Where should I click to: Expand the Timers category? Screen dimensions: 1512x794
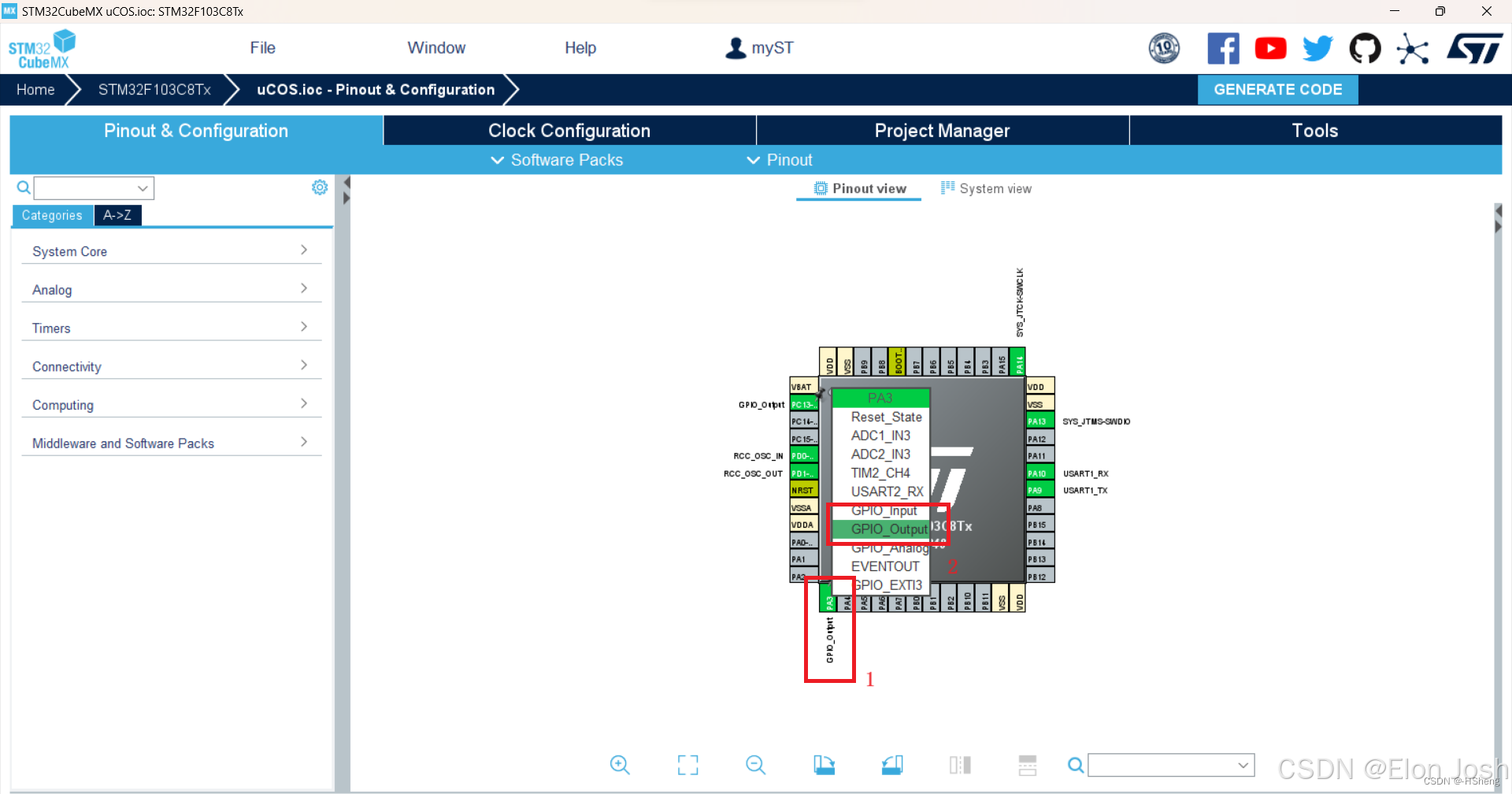tap(171, 328)
